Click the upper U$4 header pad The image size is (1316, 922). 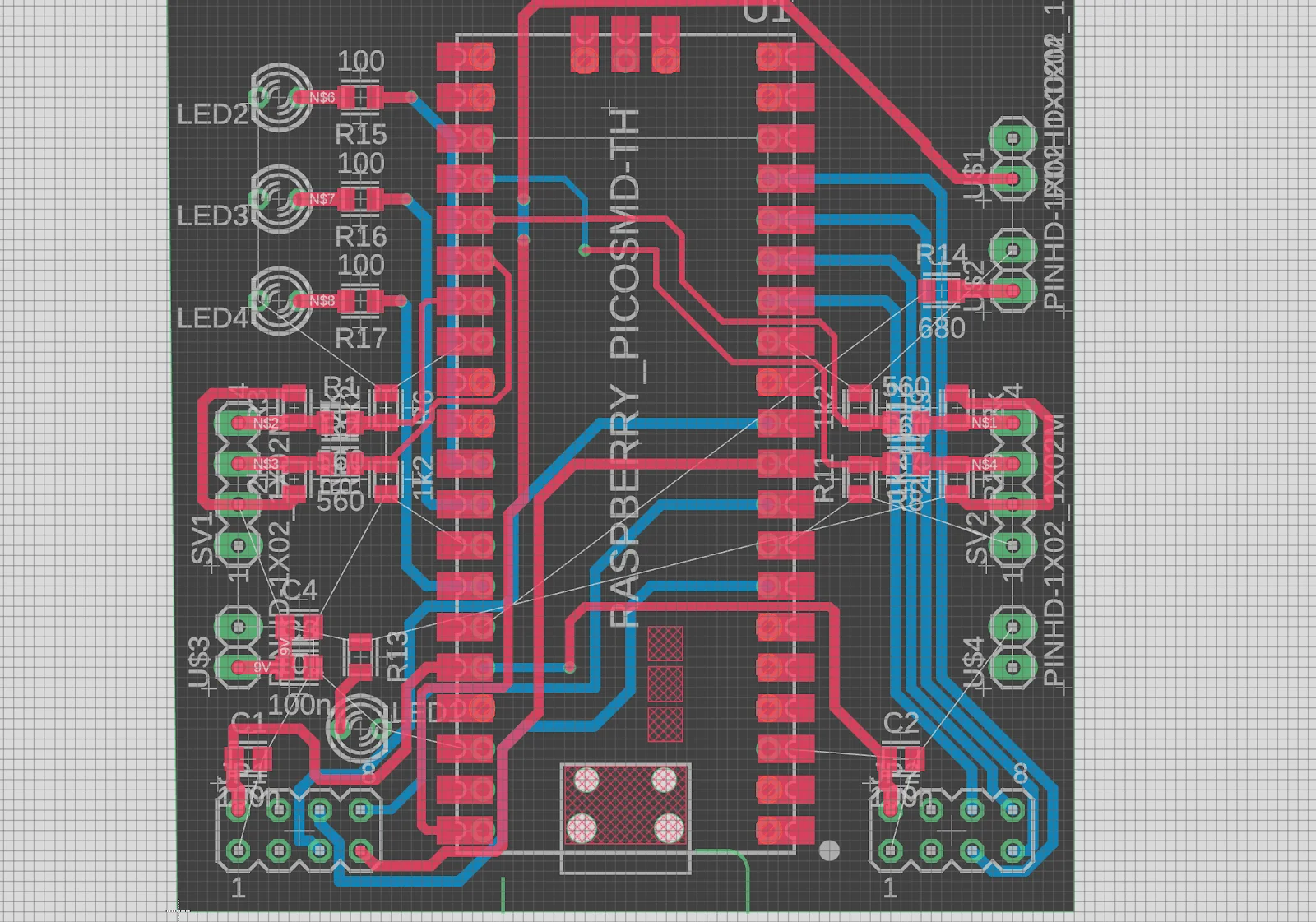1012,627
